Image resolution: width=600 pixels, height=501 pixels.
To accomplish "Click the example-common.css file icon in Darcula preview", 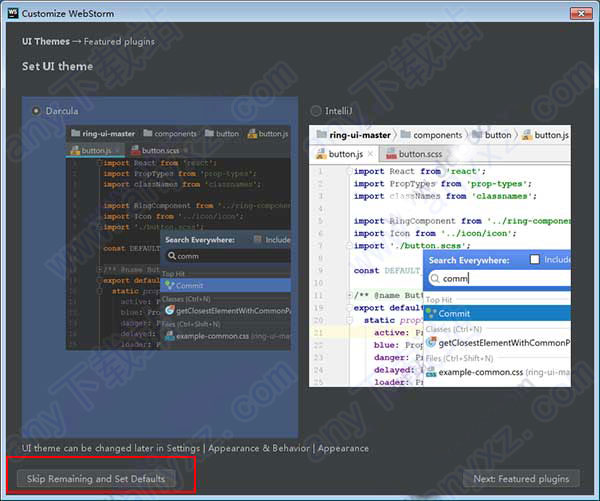I will [x=168, y=335].
